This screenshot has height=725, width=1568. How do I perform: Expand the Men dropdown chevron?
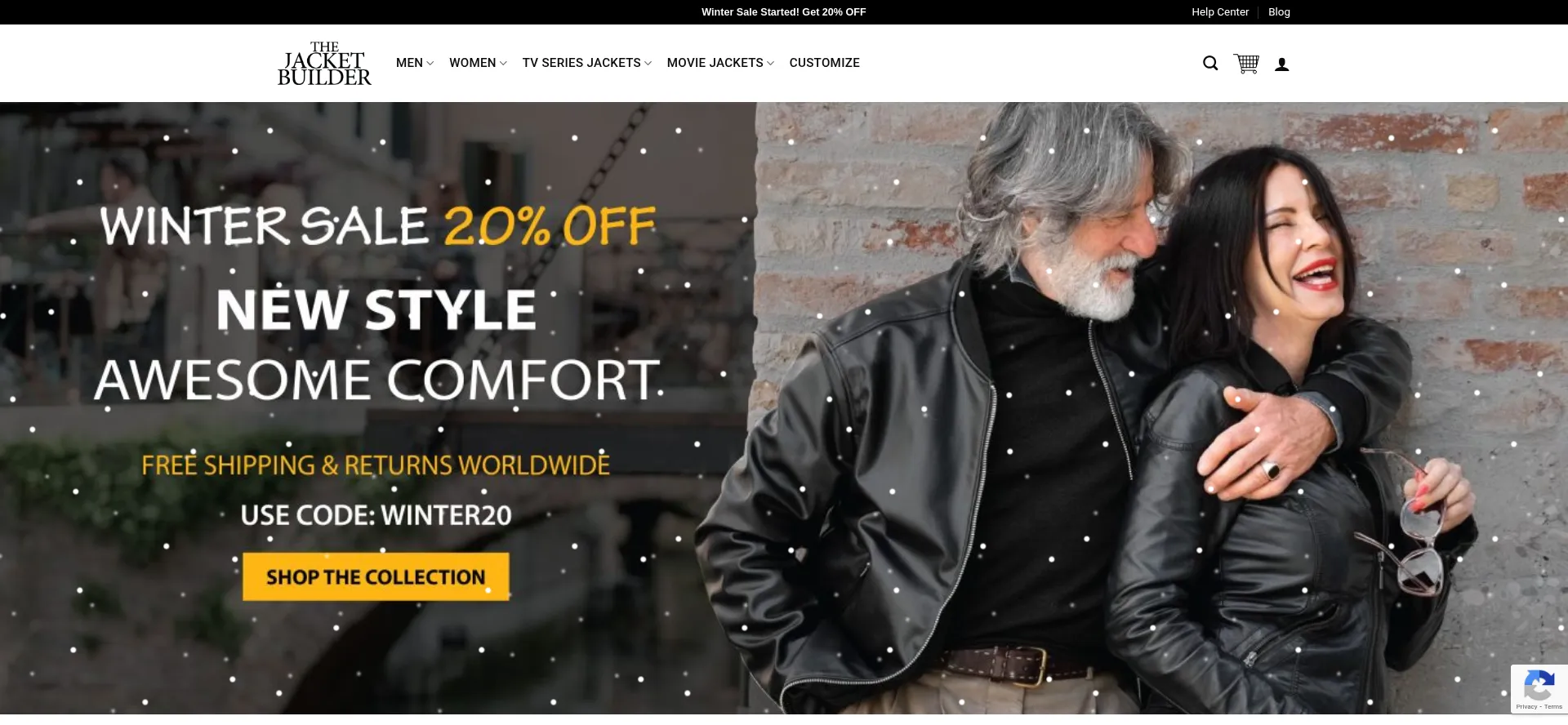point(430,64)
